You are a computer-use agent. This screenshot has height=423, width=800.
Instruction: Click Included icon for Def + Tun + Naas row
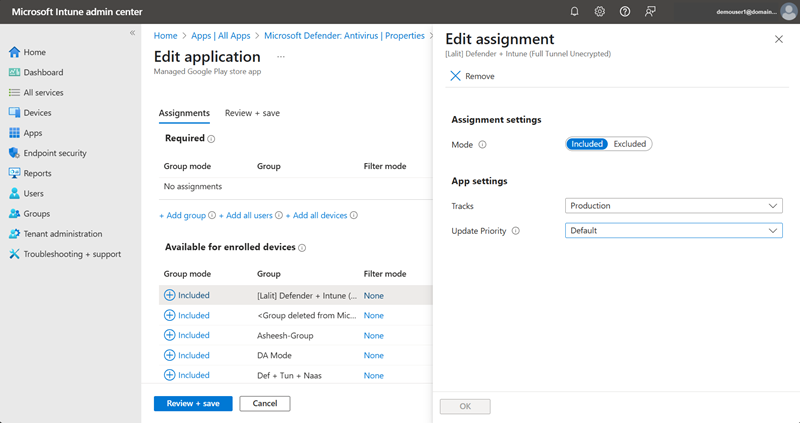click(169, 375)
